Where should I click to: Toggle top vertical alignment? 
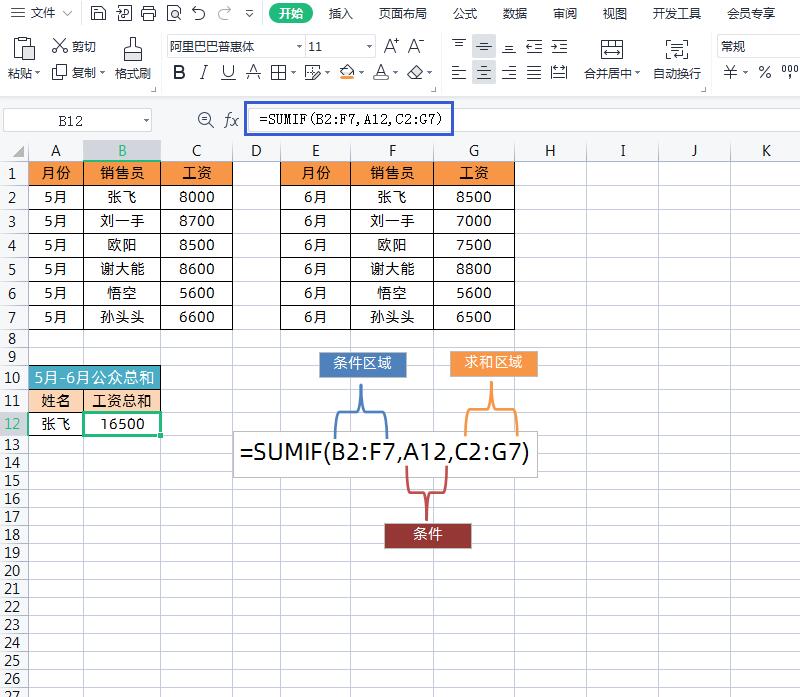pos(459,46)
